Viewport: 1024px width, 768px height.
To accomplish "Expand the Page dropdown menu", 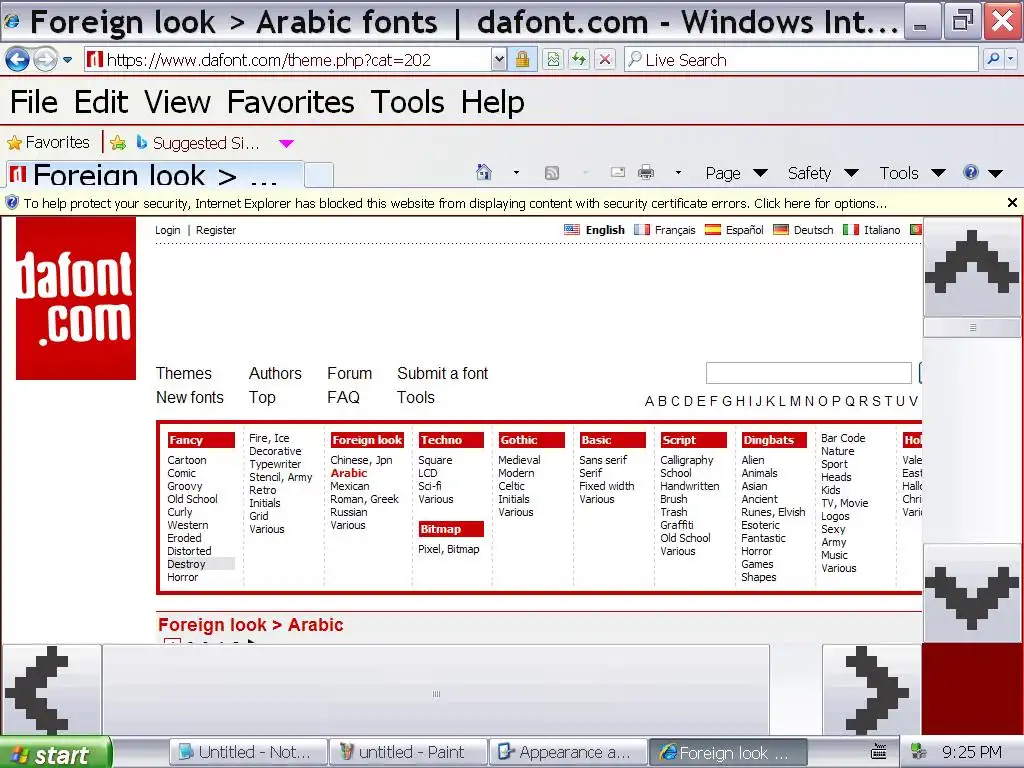I will tap(736, 173).
